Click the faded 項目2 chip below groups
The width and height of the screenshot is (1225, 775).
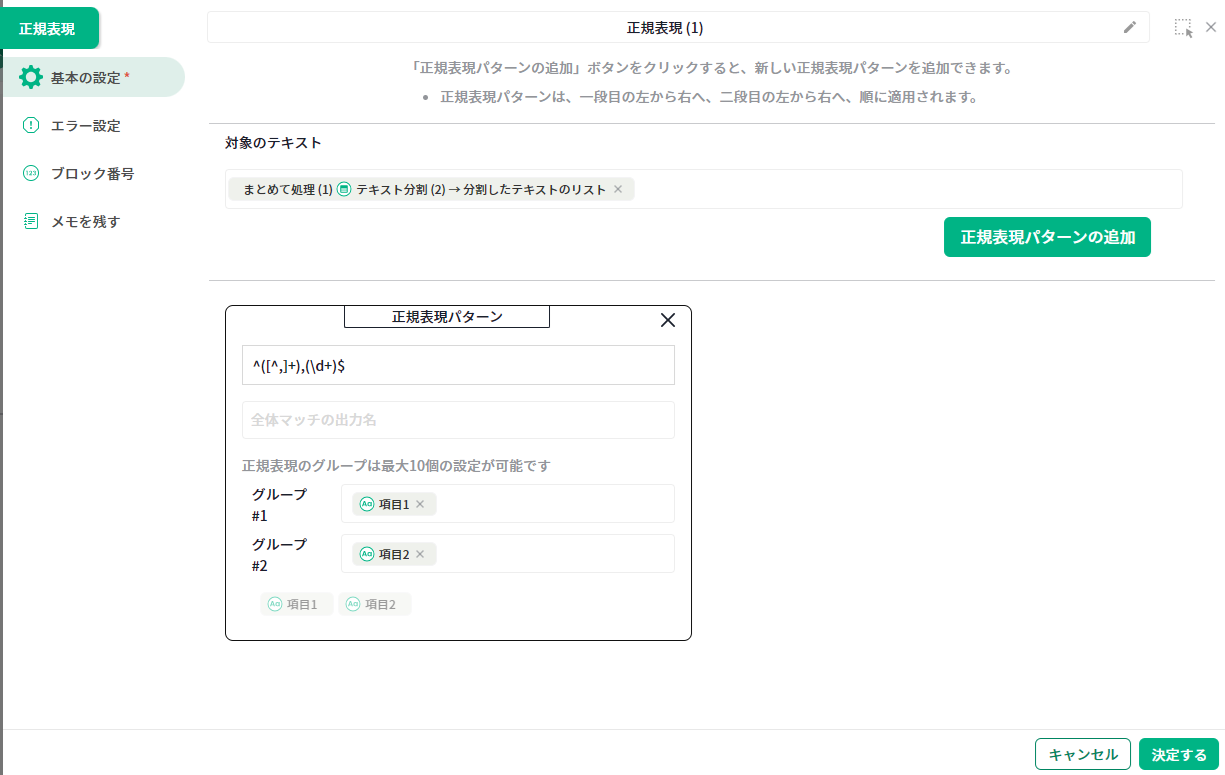tap(374, 604)
